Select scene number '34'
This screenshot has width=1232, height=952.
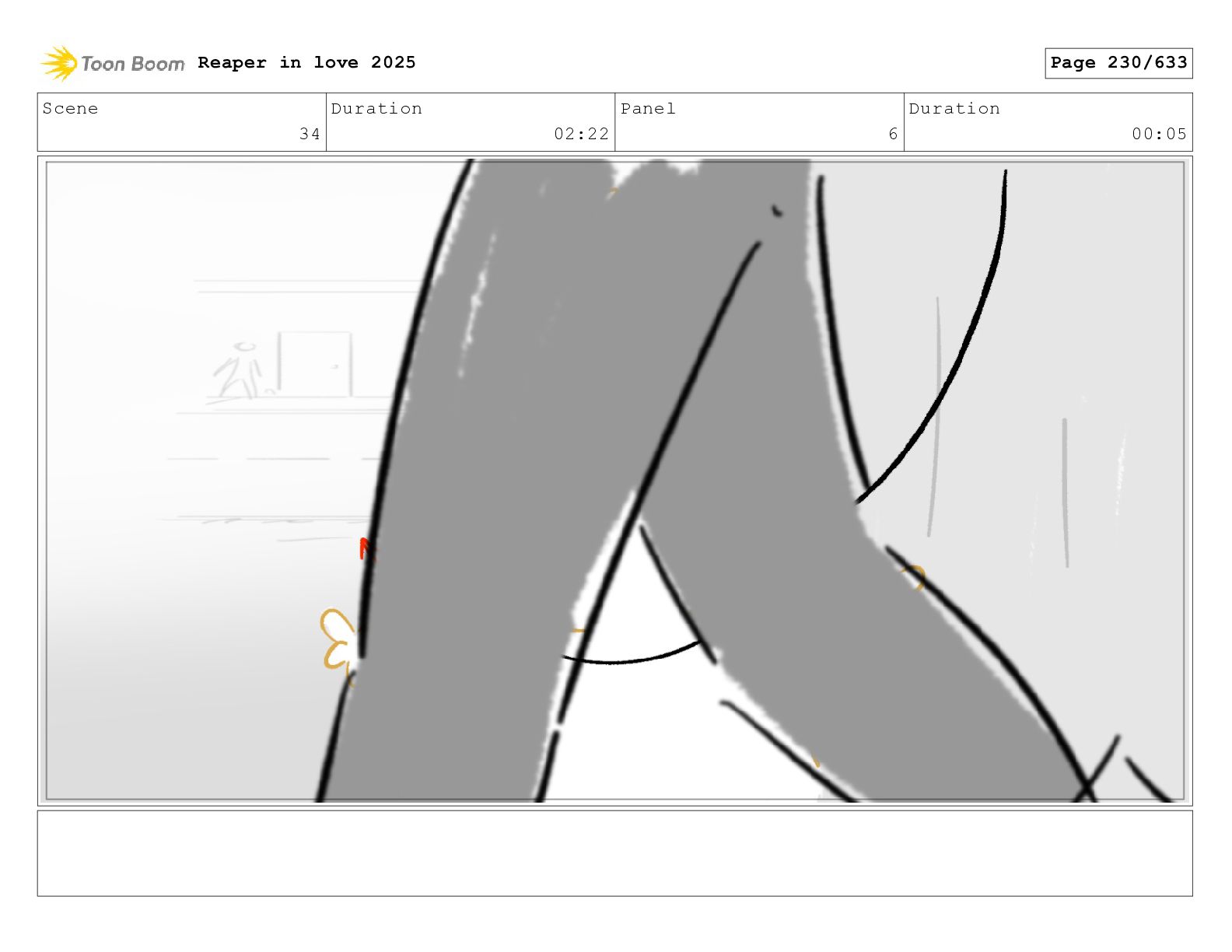click(310, 135)
